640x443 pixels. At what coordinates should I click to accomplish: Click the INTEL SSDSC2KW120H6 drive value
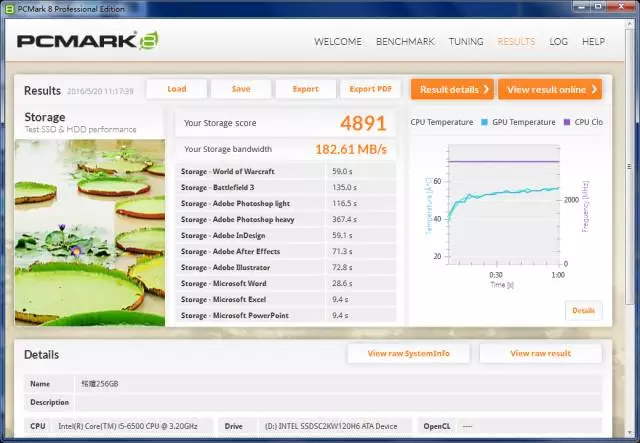331,426
